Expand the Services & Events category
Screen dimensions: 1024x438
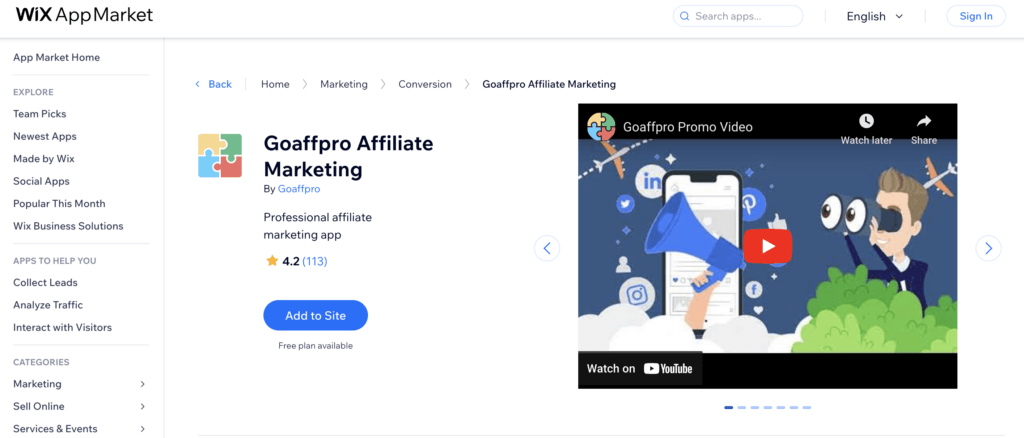(142, 429)
